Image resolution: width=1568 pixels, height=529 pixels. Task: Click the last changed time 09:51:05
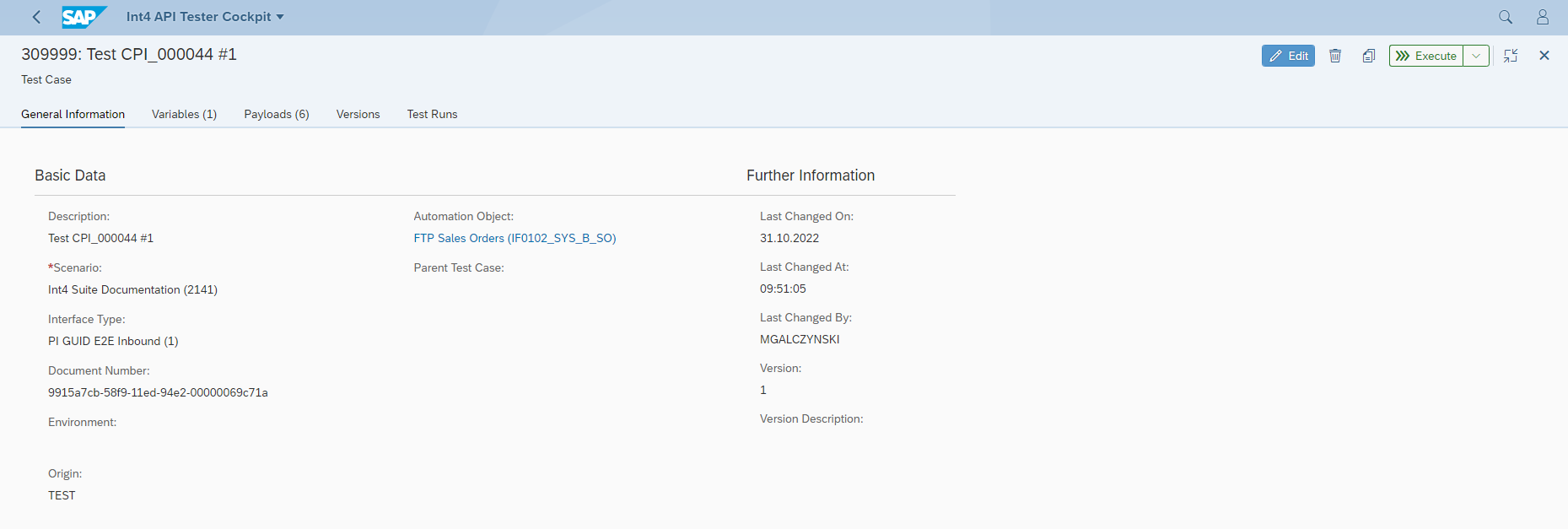click(783, 289)
